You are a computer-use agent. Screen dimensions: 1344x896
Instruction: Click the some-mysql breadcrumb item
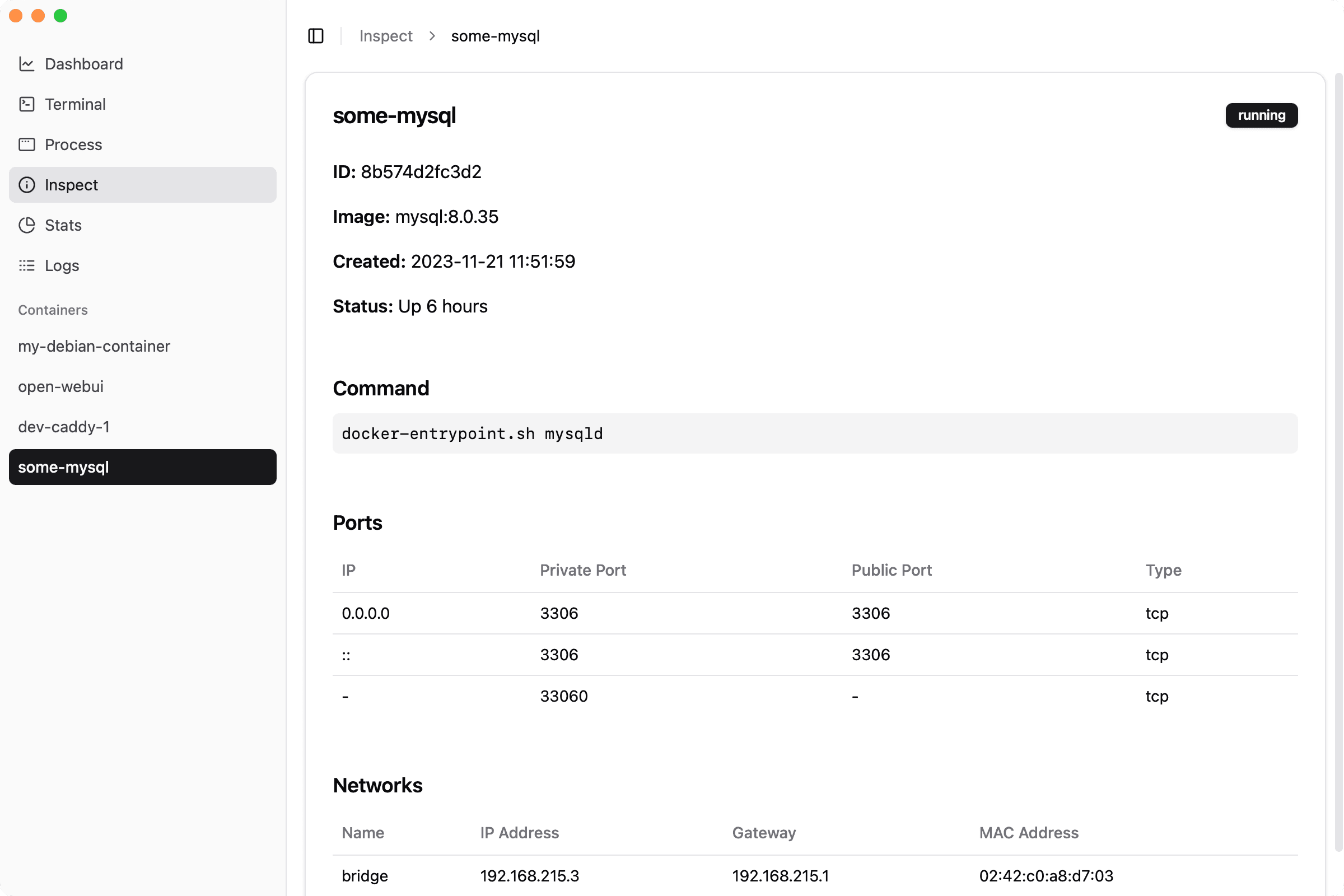(496, 36)
